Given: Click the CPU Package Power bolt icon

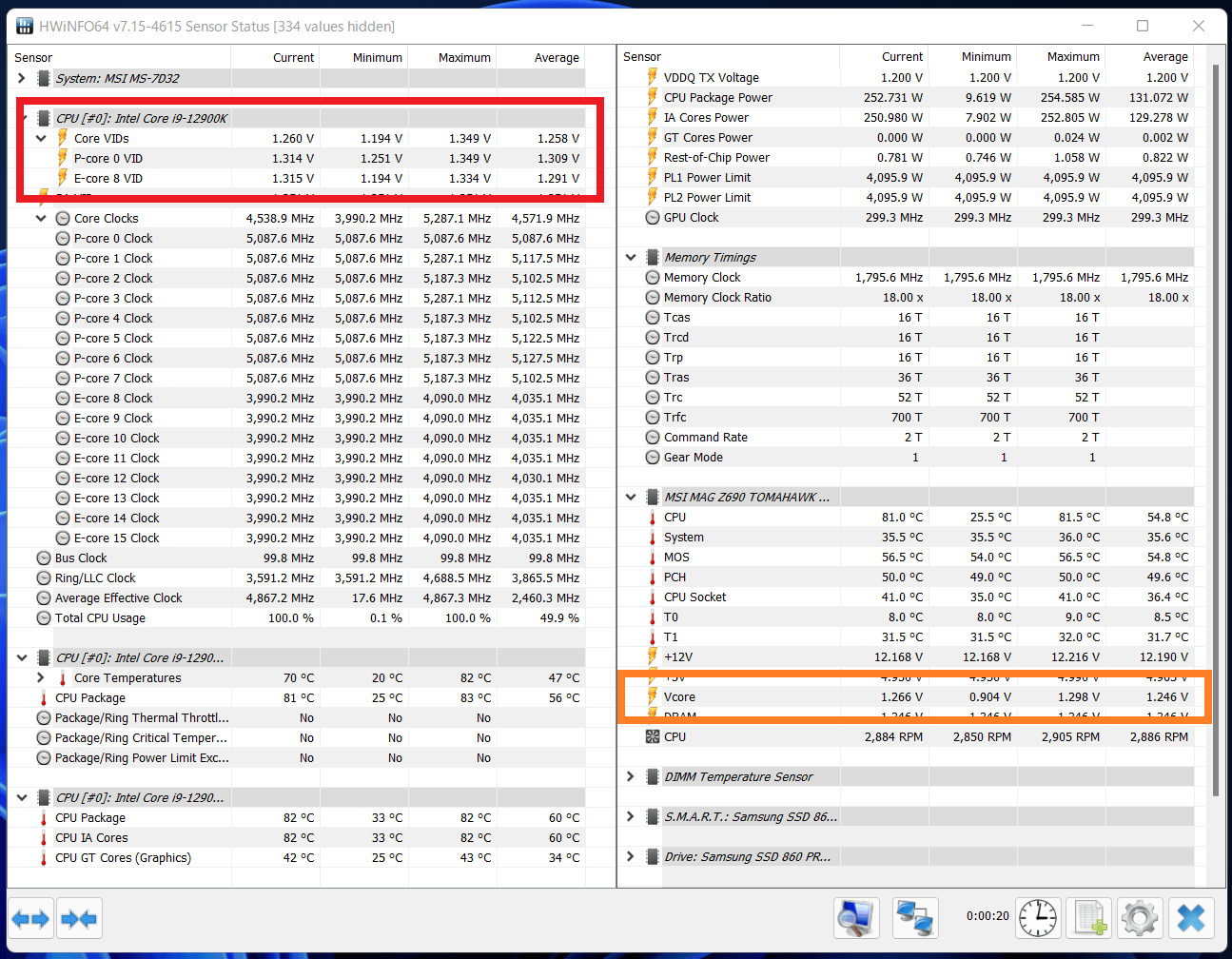Looking at the screenshot, I should (x=653, y=97).
